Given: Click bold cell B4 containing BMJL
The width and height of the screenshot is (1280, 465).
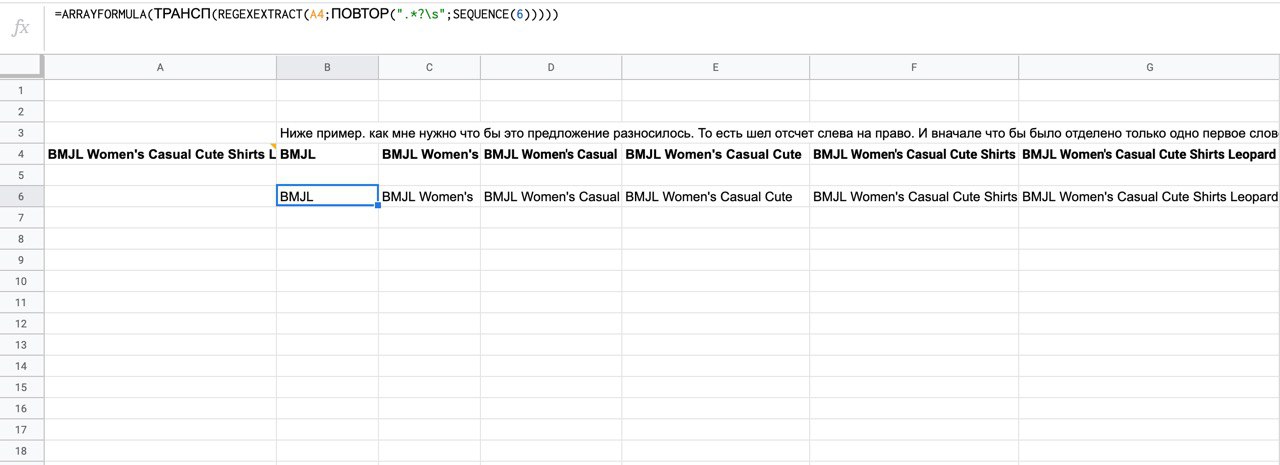Looking at the screenshot, I should pyautogui.click(x=327, y=154).
